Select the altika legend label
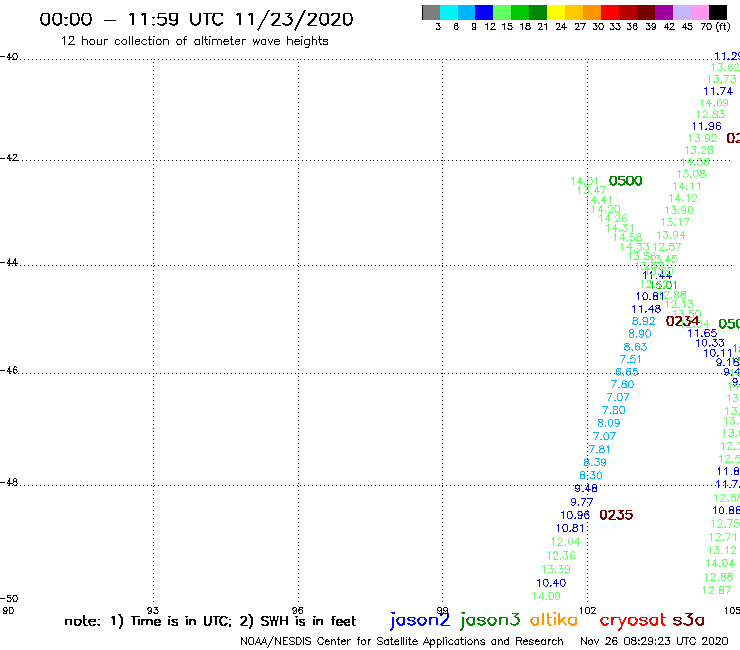740x650 pixels. coord(553,620)
